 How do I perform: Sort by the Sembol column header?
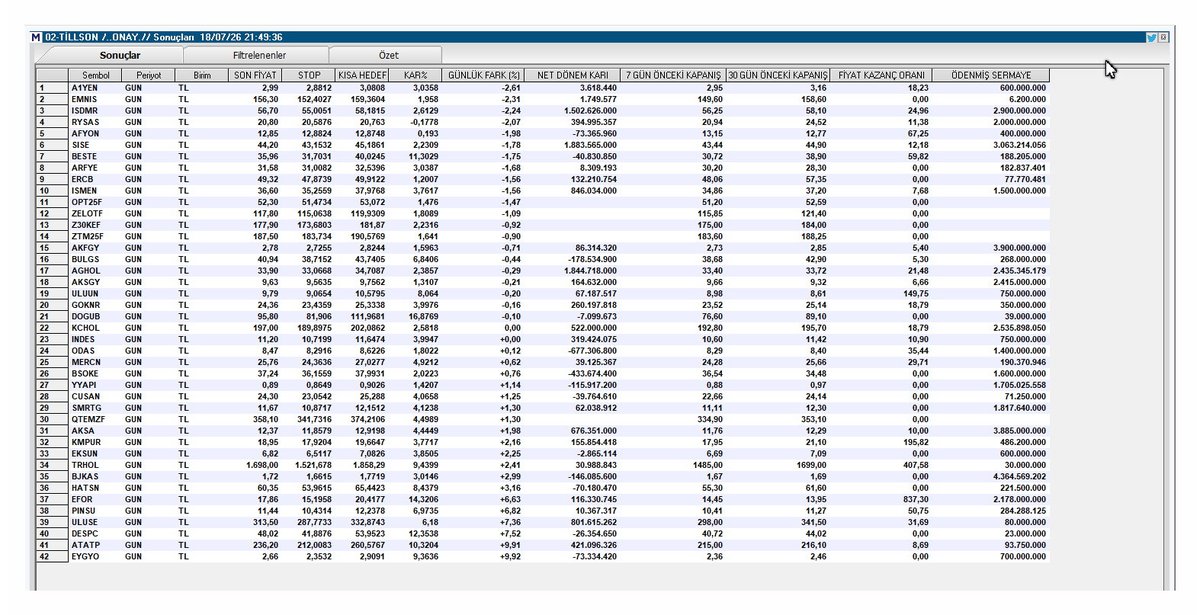[x=95, y=75]
